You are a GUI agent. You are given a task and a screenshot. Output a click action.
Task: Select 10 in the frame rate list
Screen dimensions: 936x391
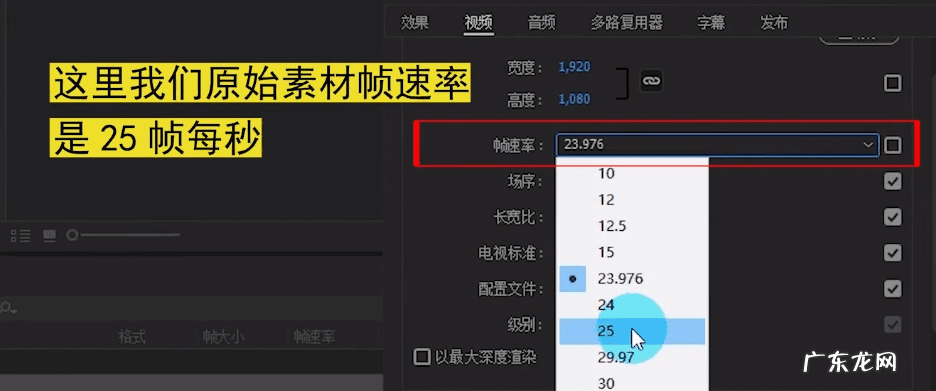pyautogui.click(x=632, y=173)
